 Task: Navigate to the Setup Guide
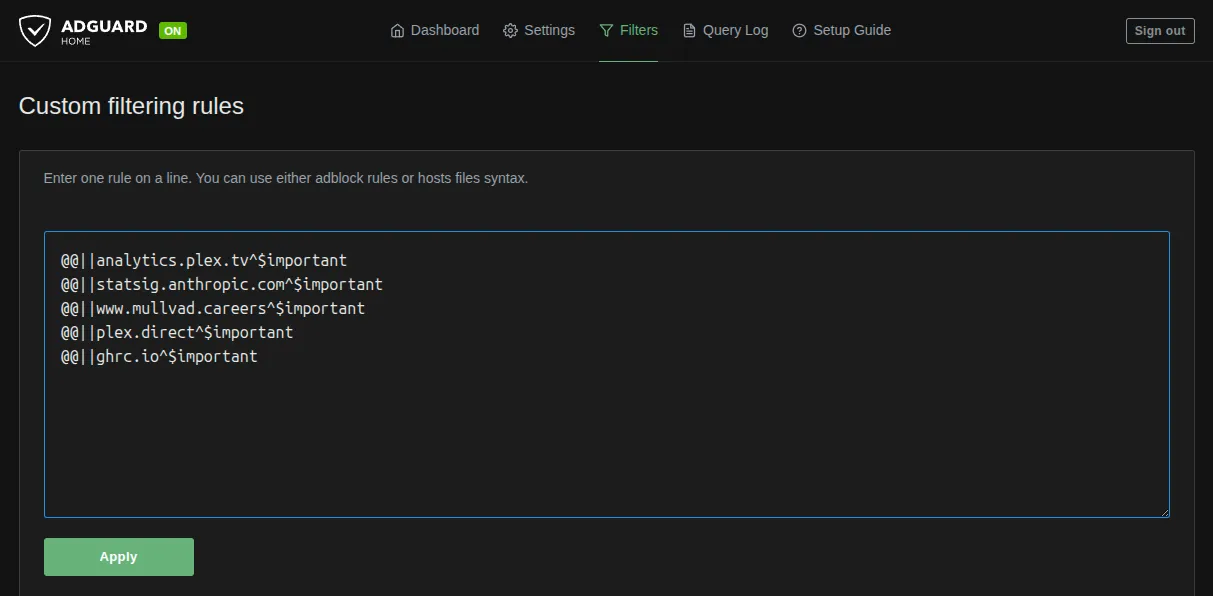(x=852, y=30)
